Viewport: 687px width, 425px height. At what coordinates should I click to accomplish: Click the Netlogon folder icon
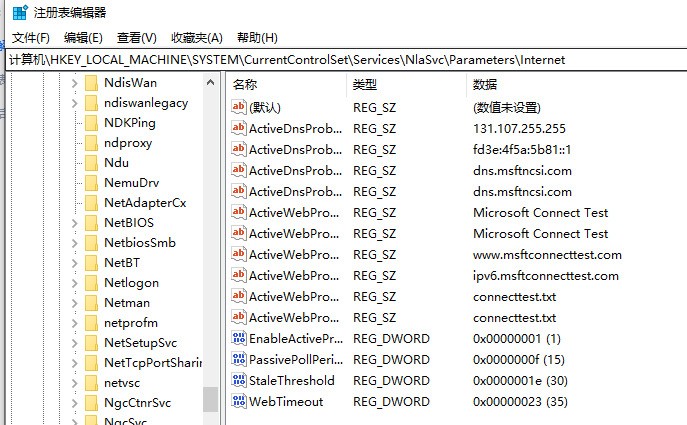tap(91, 283)
